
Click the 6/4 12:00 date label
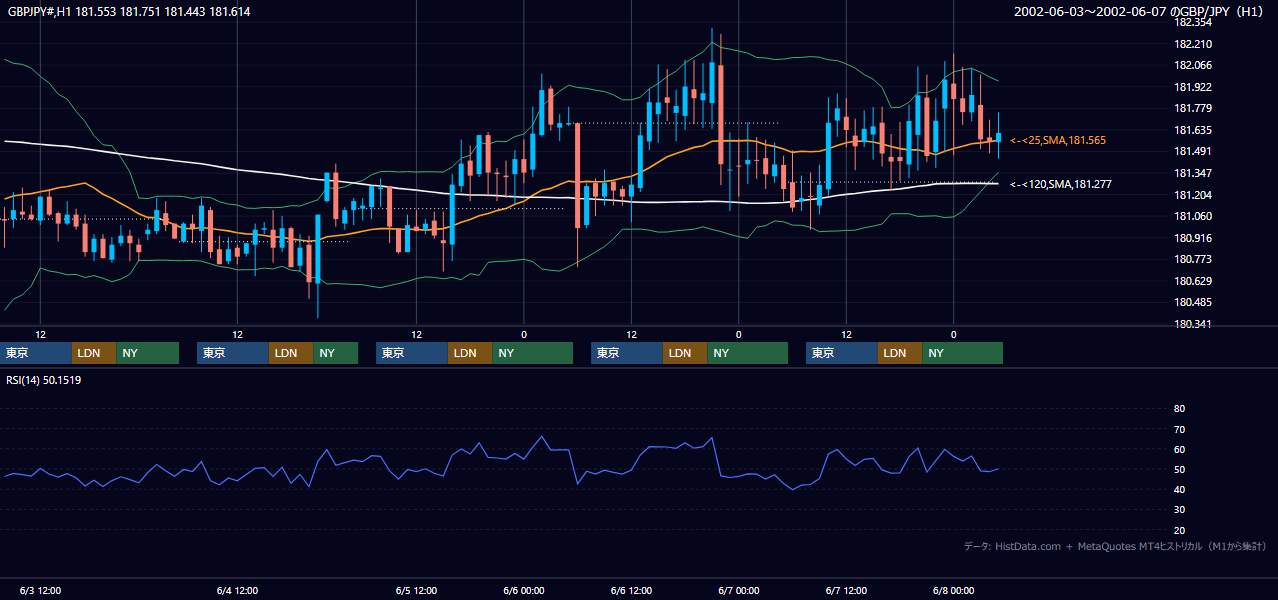pos(238,591)
